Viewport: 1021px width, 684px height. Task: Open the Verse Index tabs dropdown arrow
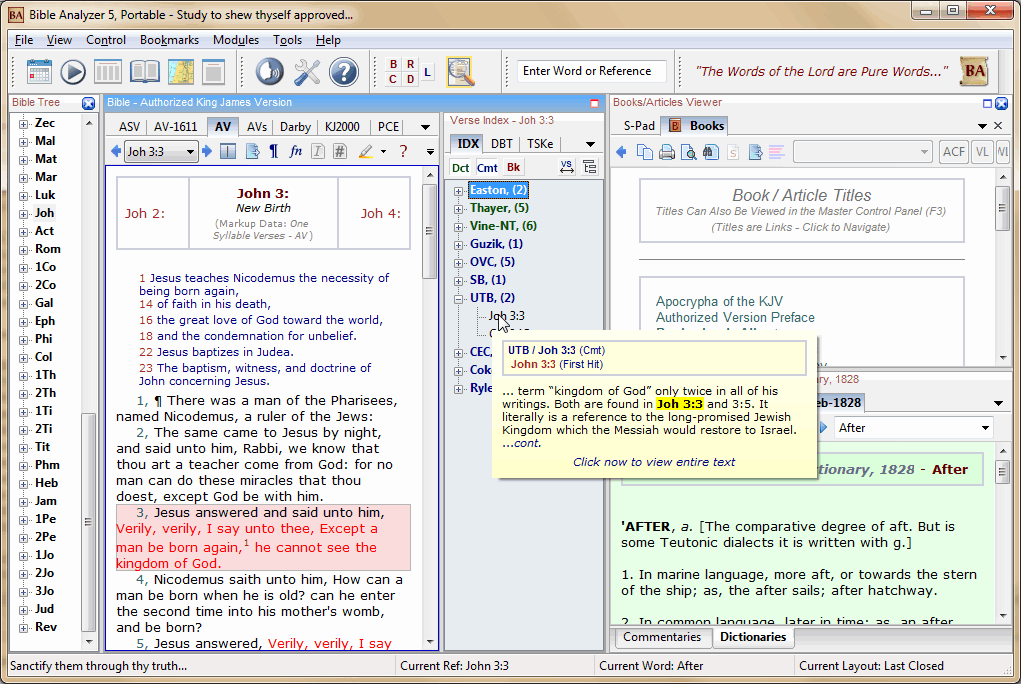pos(590,144)
